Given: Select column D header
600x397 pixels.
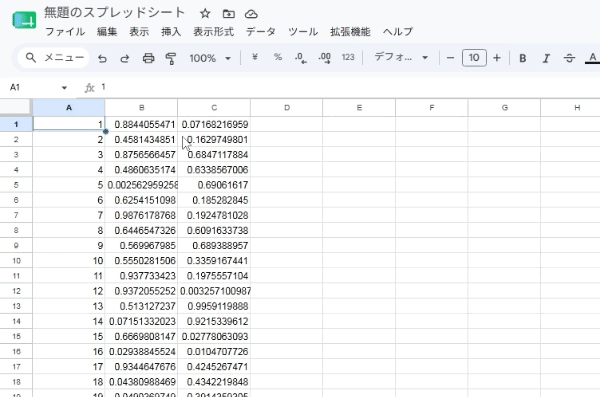Looking at the screenshot, I should coord(287,108).
